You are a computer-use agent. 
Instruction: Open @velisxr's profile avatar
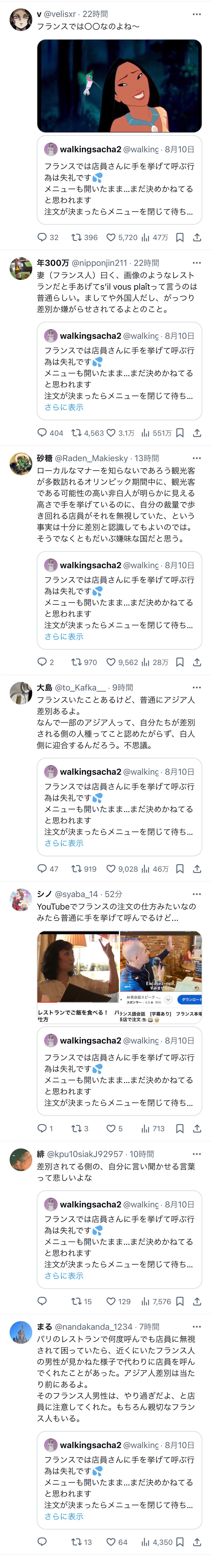(21, 19)
